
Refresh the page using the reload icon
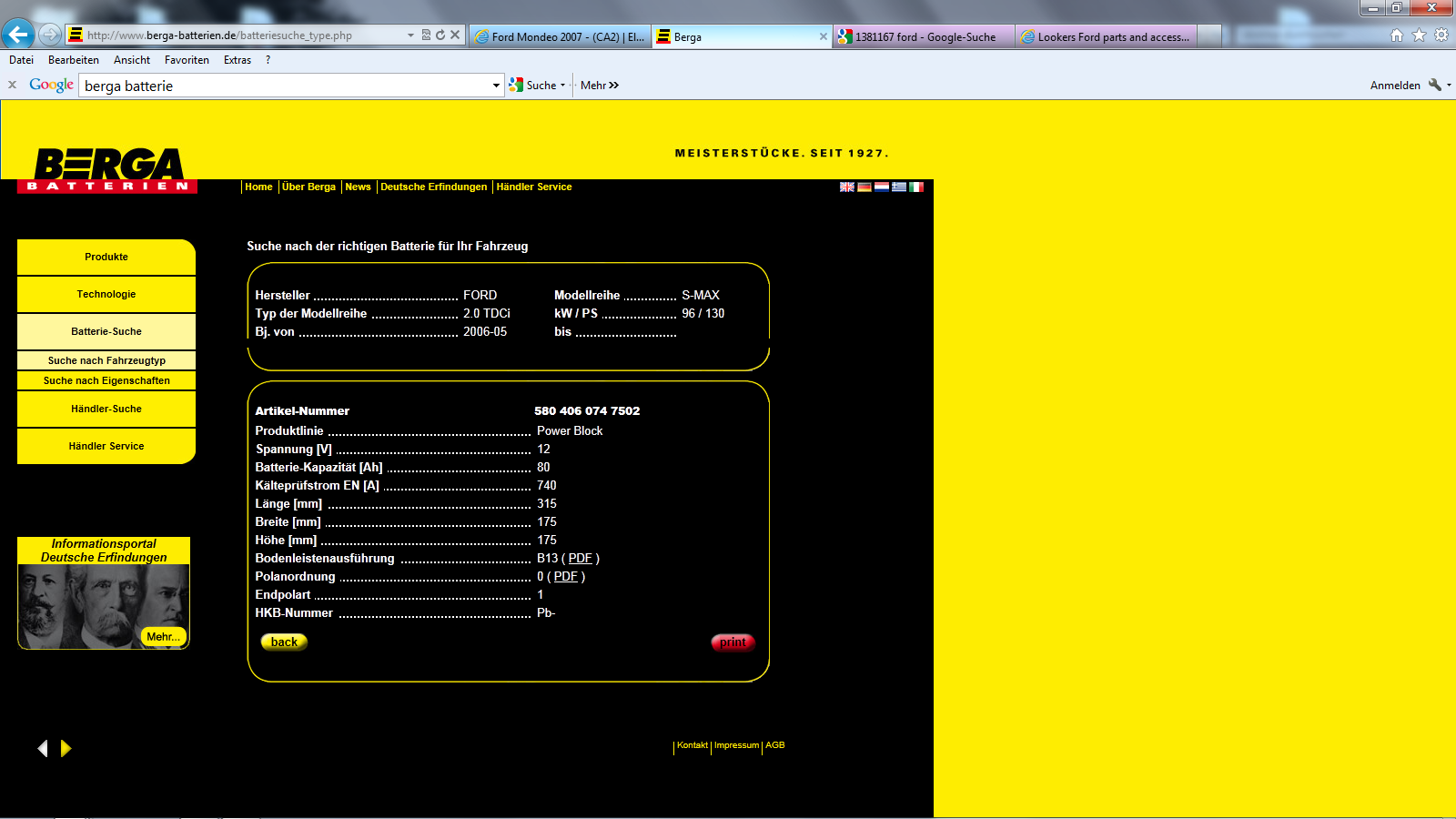[x=440, y=35]
